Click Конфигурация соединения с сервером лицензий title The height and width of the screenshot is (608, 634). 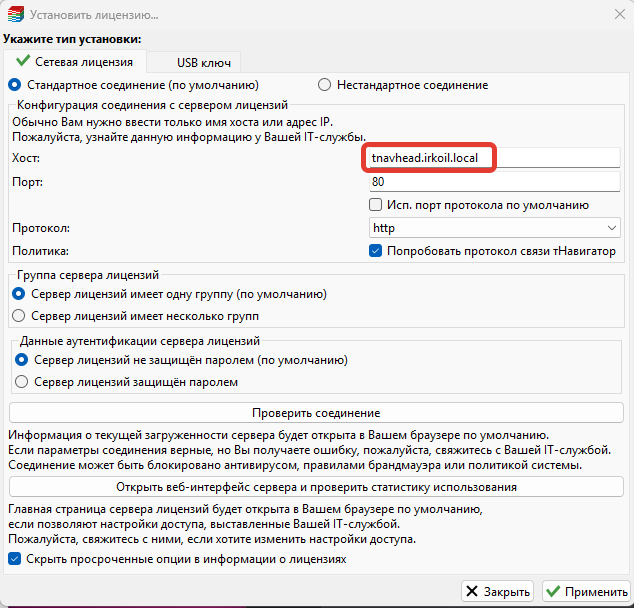pos(152,105)
